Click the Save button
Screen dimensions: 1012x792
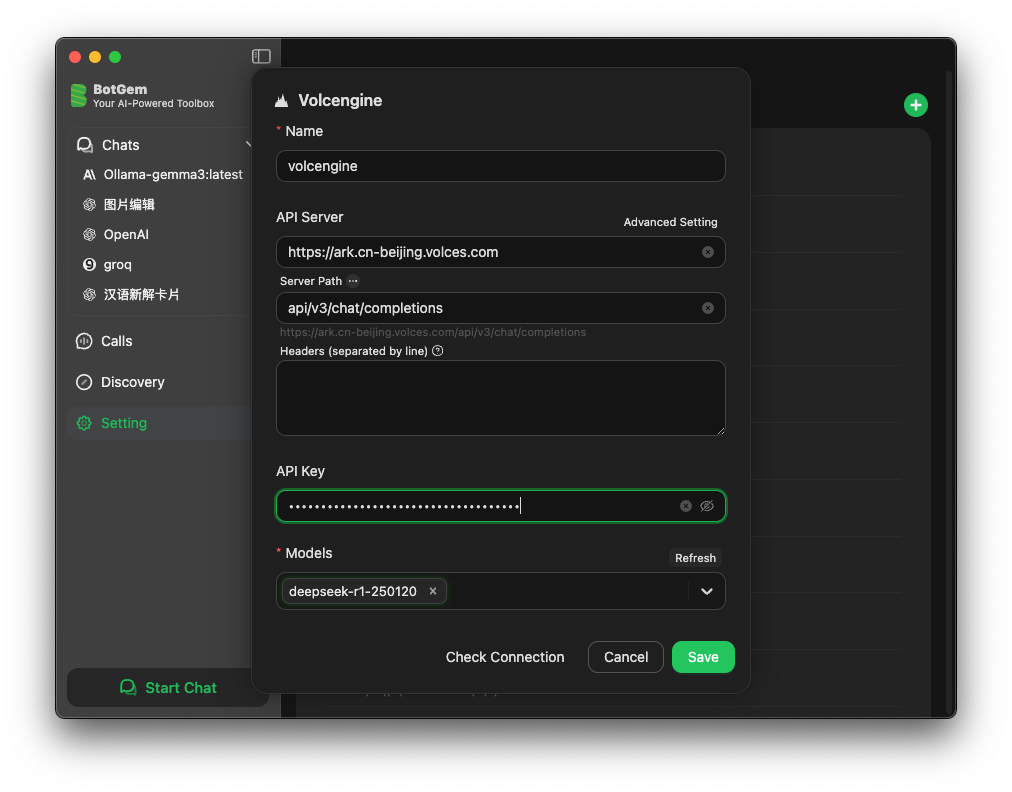click(x=702, y=657)
